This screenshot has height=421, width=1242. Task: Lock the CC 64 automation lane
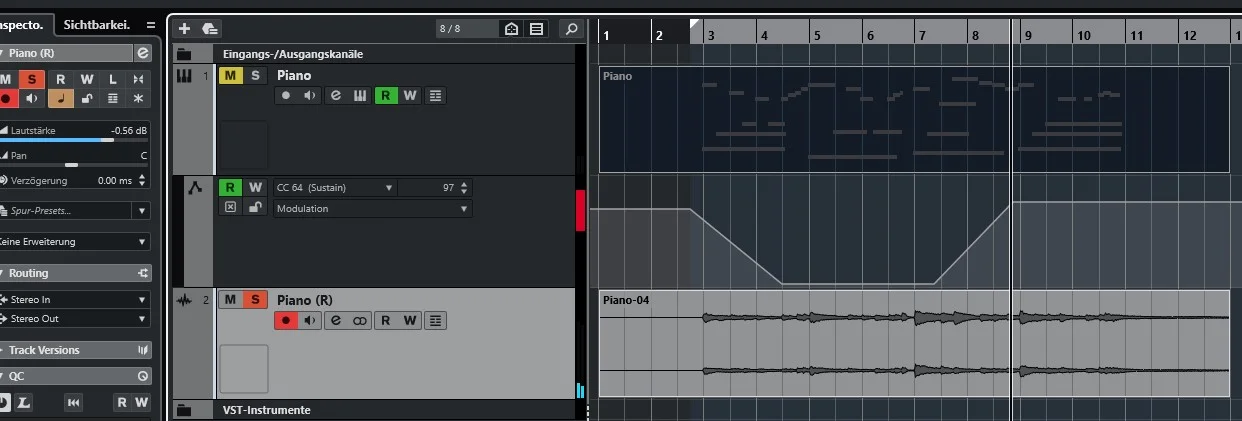click(255, 207)
